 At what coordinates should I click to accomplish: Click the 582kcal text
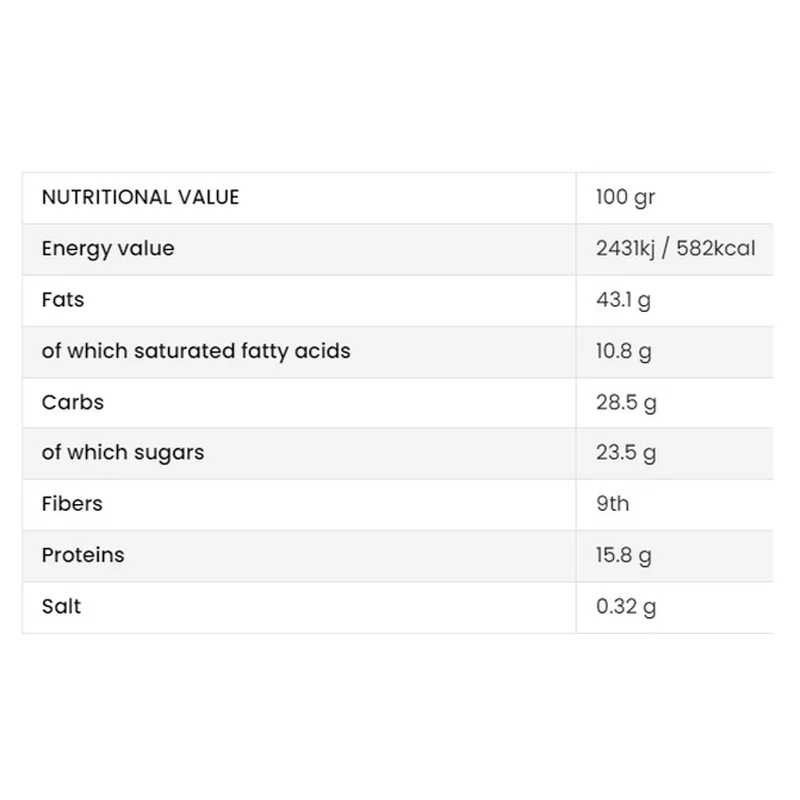[x=716, y=248]
